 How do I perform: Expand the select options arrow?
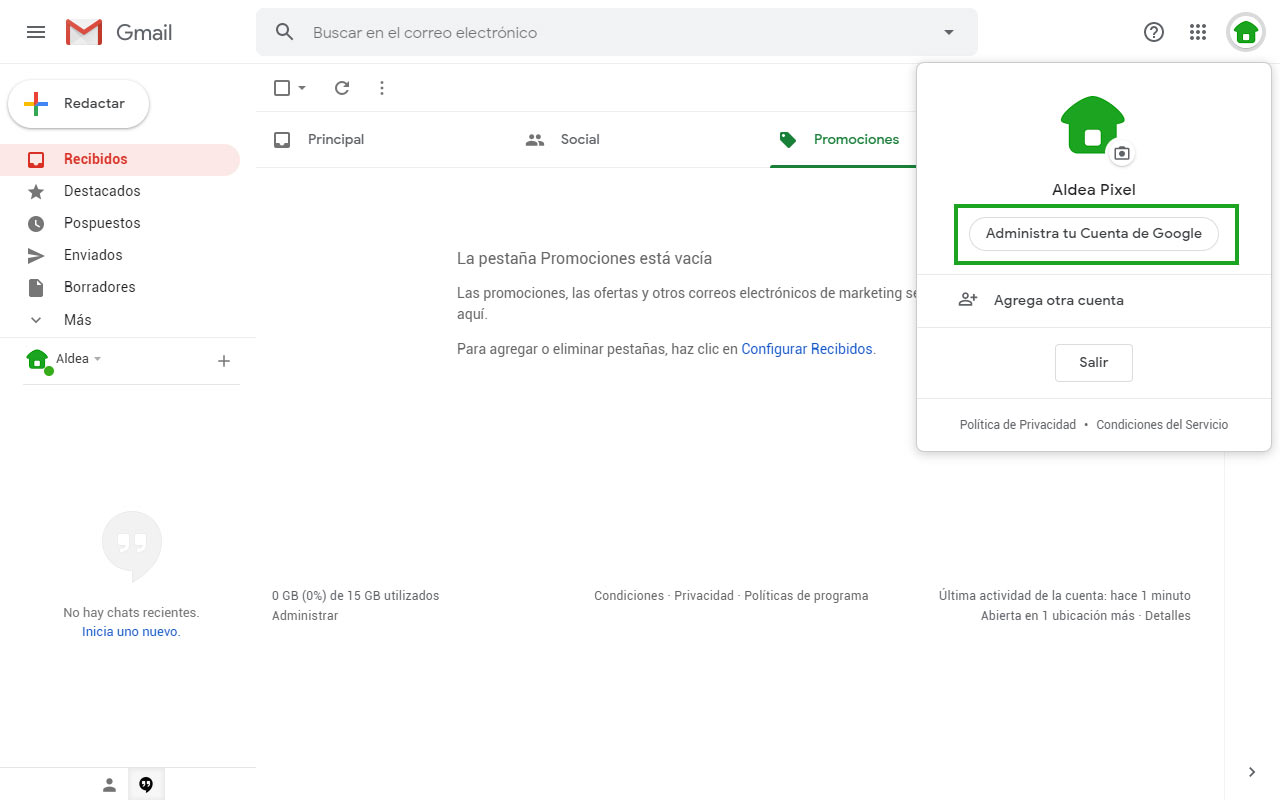click(x=302, y=88)
